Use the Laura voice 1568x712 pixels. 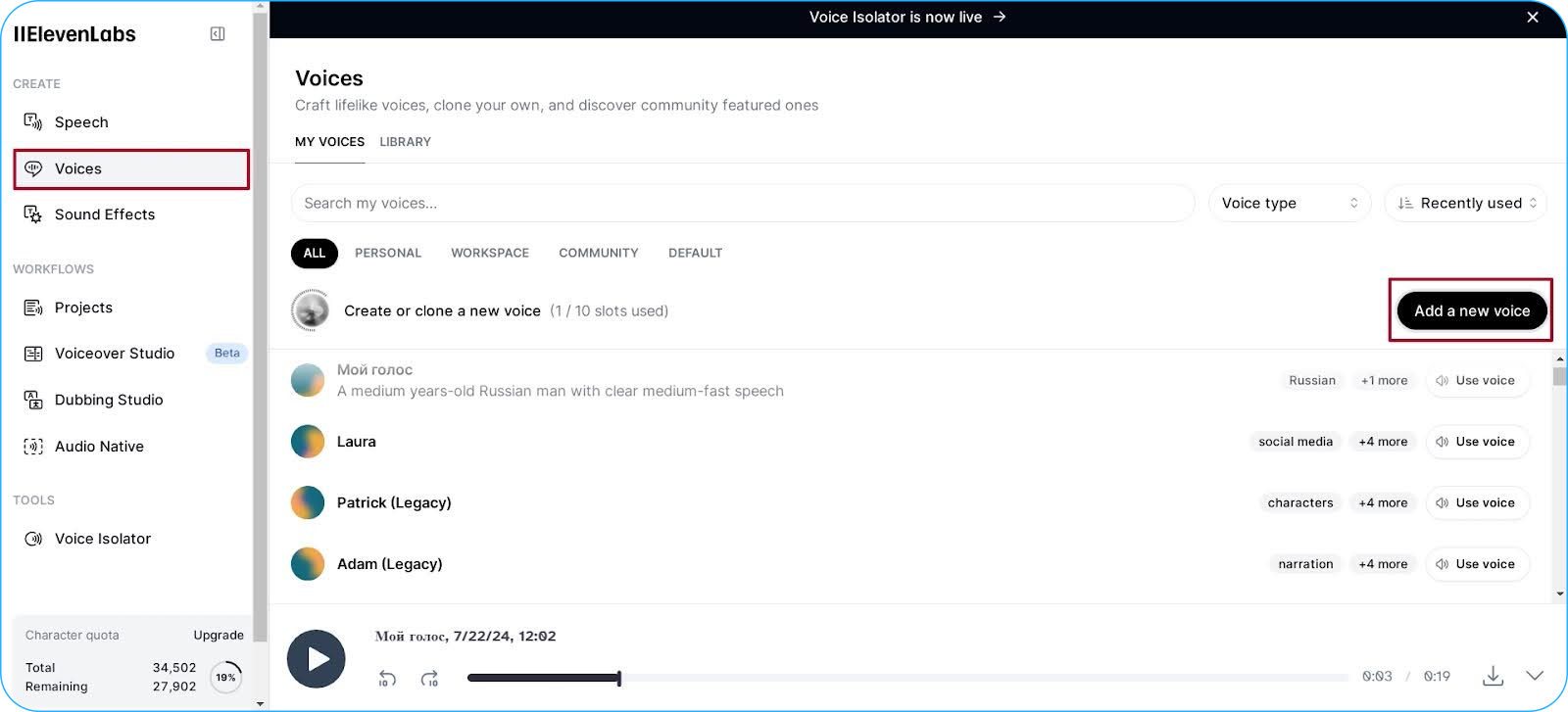point(1478,442)
